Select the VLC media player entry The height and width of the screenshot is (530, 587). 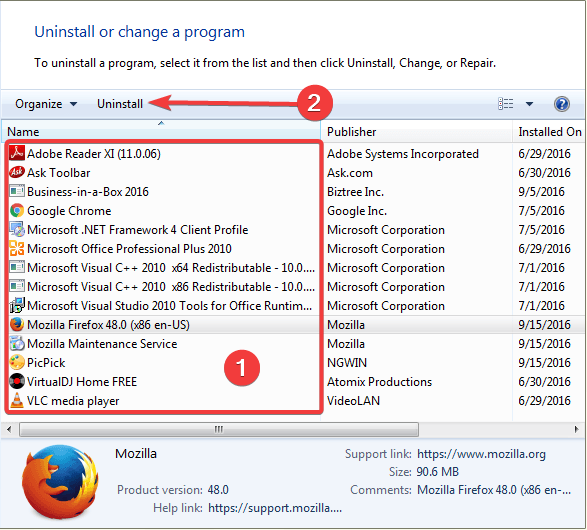tap(73, 401)
